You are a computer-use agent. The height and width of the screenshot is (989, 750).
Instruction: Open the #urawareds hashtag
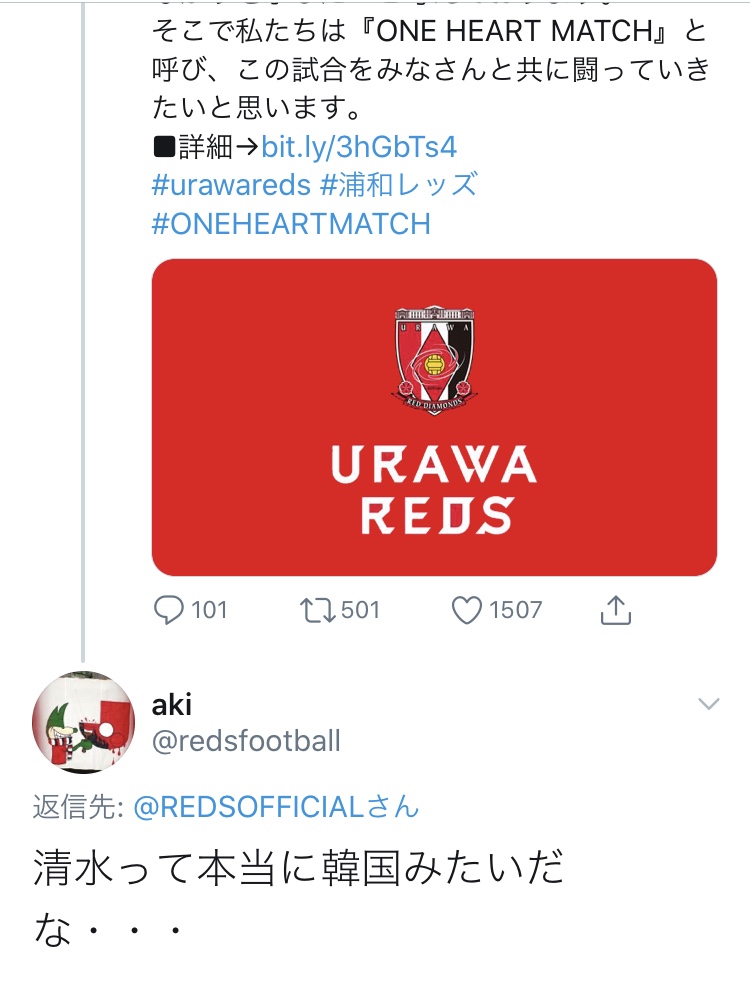(x=230, y=185)
